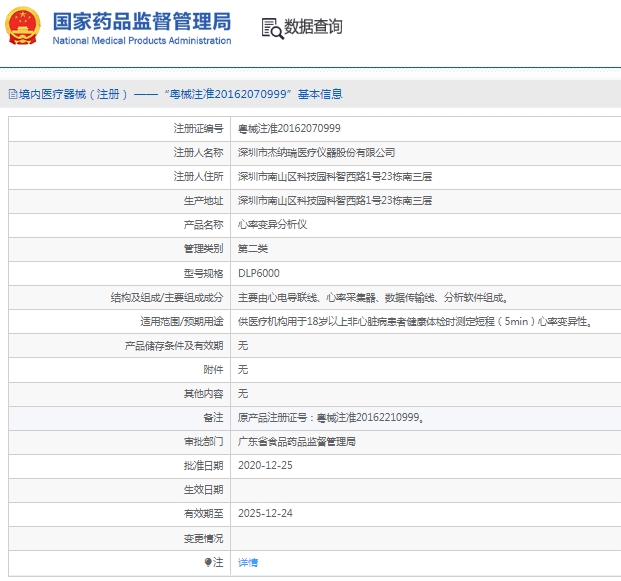Click the 备注 label
This screenshot has width=621, height=581.
click(x=213, y=417)
